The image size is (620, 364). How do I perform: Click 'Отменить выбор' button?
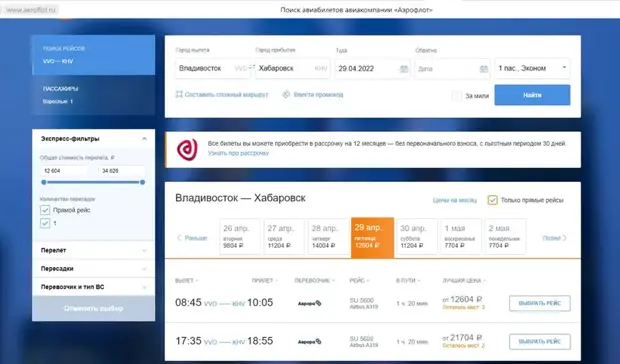[x=93, y=308]
